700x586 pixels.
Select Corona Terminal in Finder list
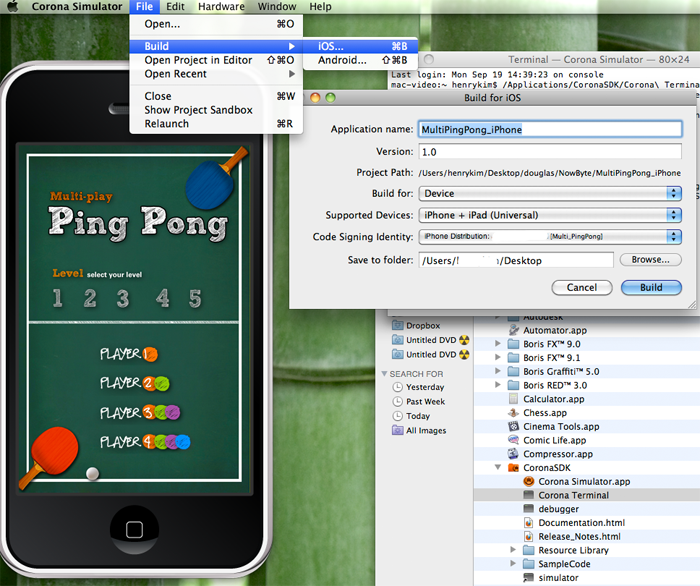tap(573, 495)
